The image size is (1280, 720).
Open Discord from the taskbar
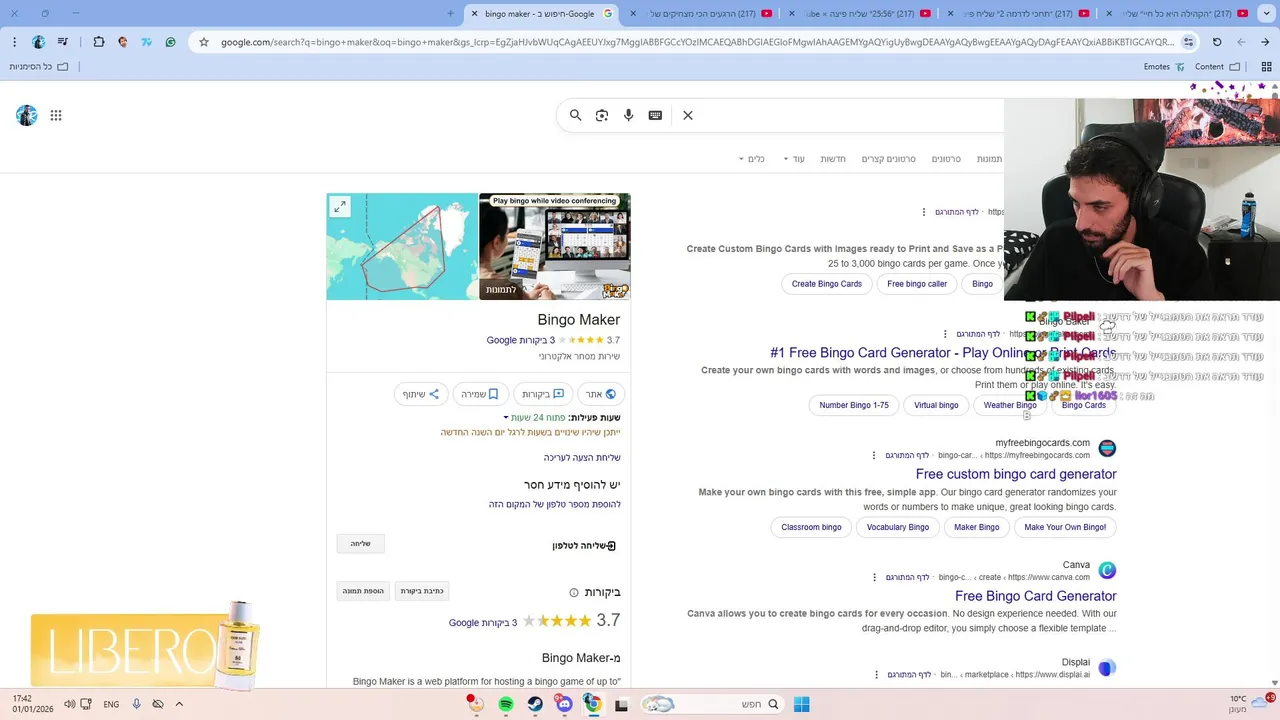click(564, 704)
